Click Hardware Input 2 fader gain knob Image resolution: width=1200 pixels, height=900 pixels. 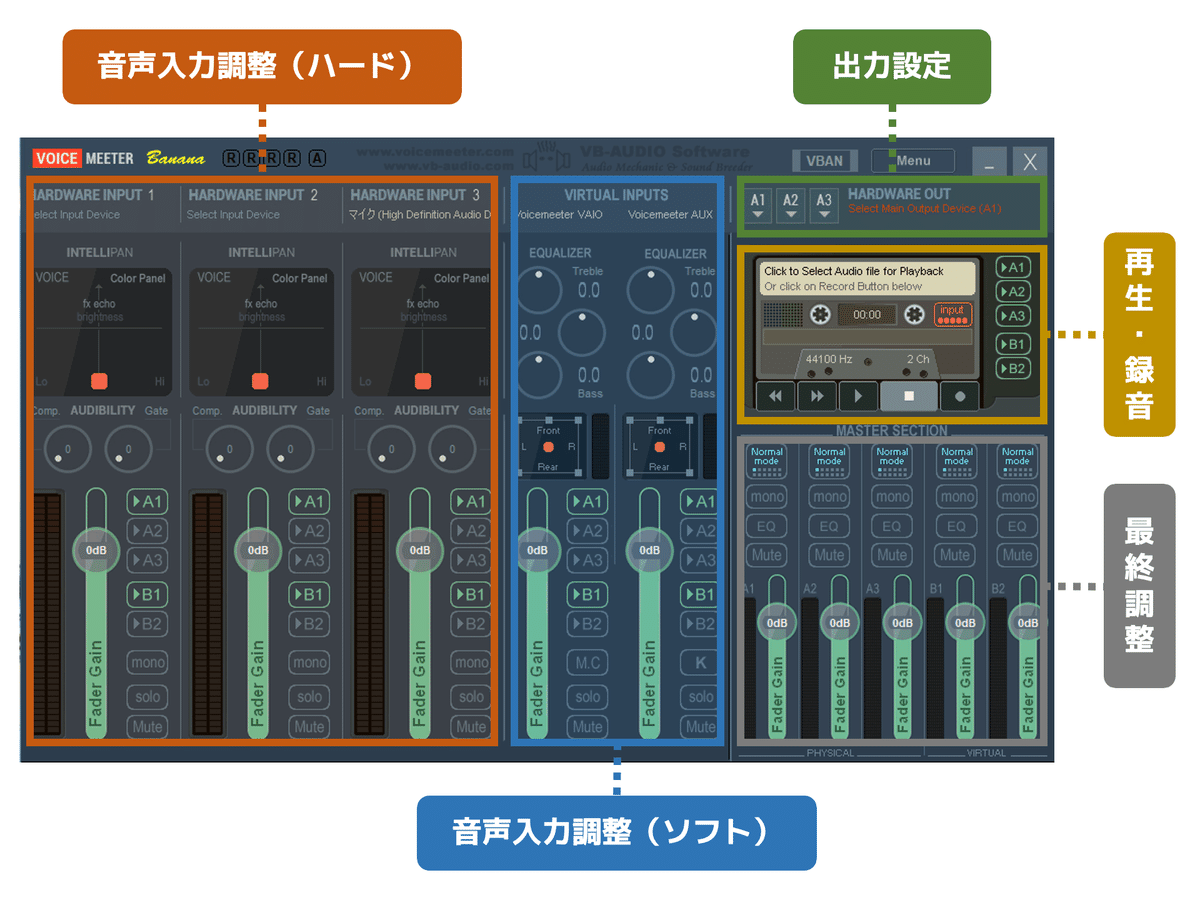tap(258, 550)
